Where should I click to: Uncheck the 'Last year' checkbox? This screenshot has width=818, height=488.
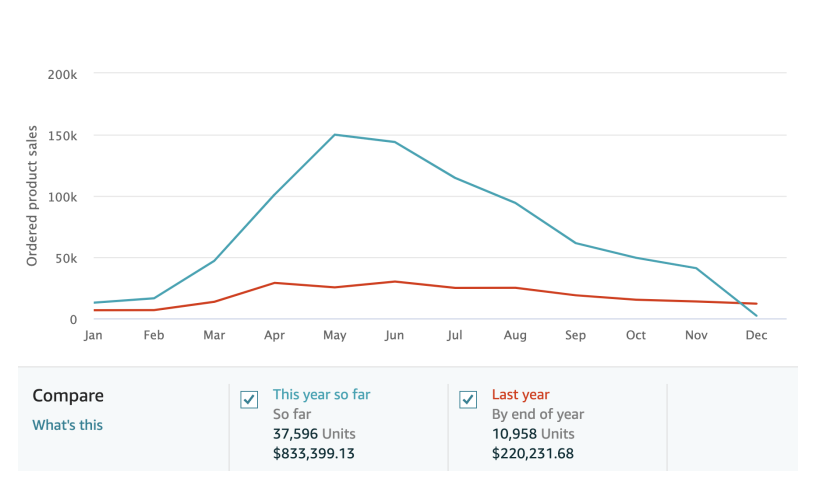click(467, 400)
